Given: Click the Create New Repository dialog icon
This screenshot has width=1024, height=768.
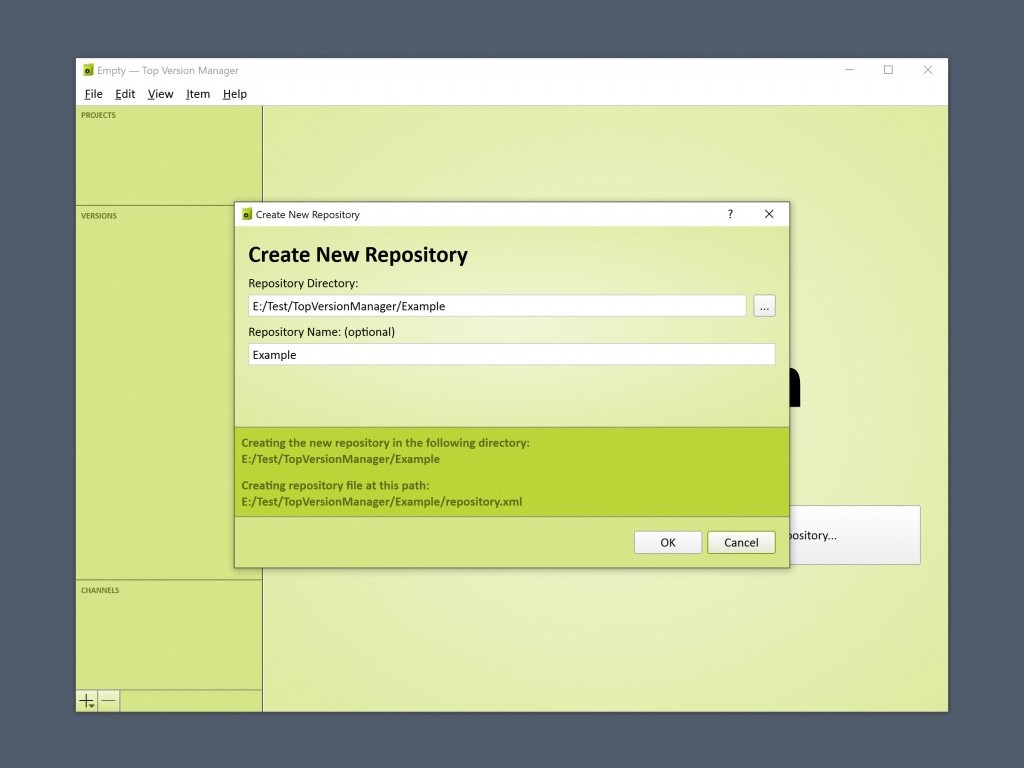Looking at the screenshot, I should point(247,214).
